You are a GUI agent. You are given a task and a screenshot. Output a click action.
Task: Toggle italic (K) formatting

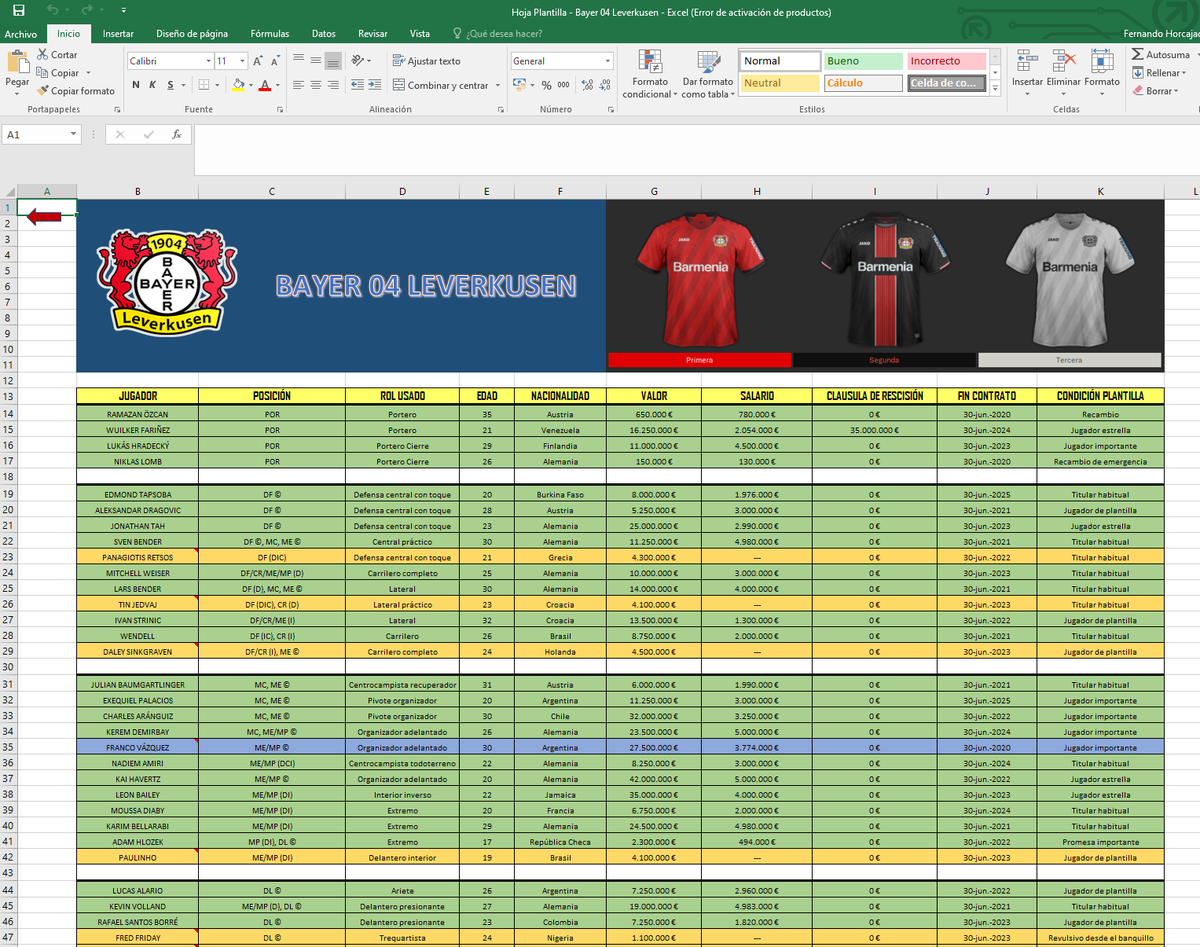[x=152, y=85]
